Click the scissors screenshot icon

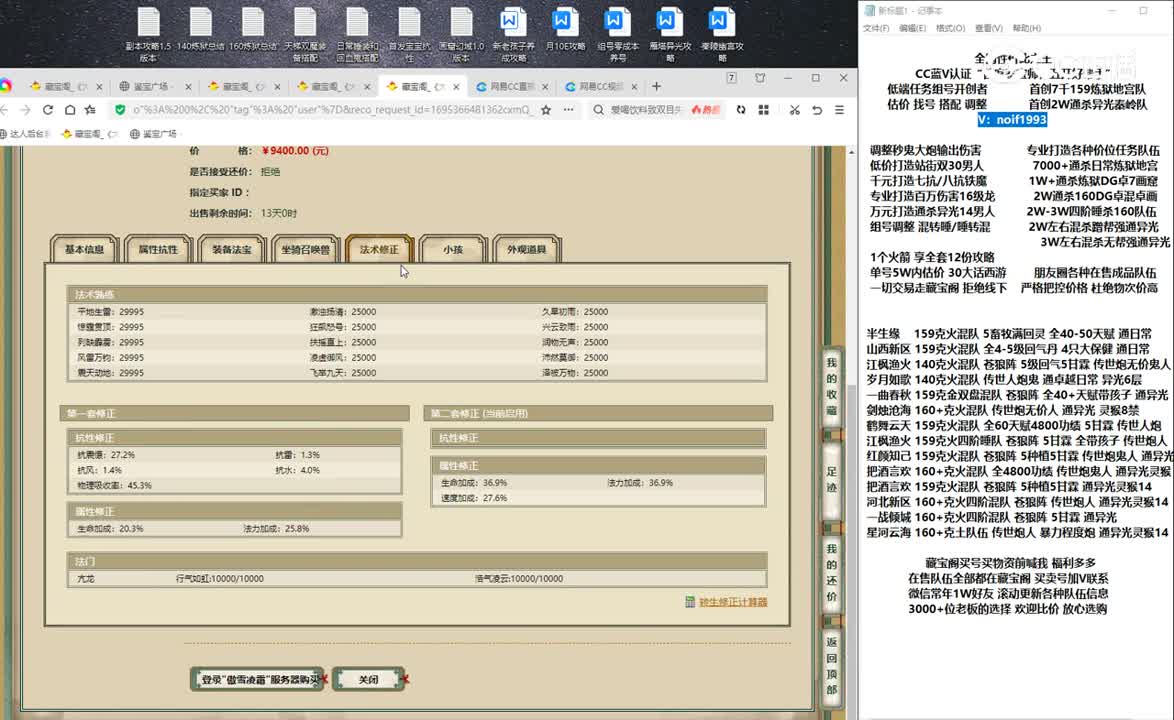point(794,110)
